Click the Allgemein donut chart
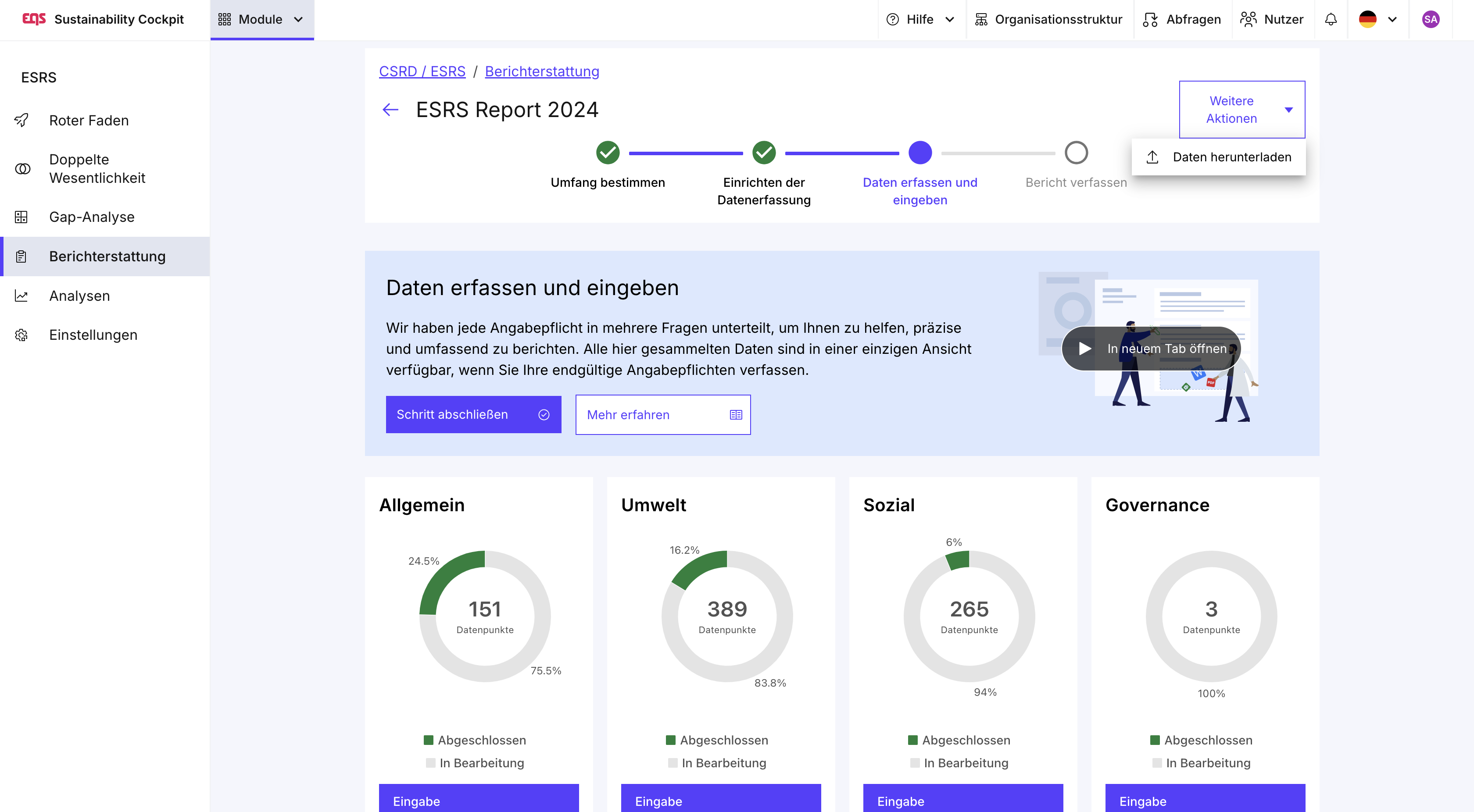 pos(485,616)
